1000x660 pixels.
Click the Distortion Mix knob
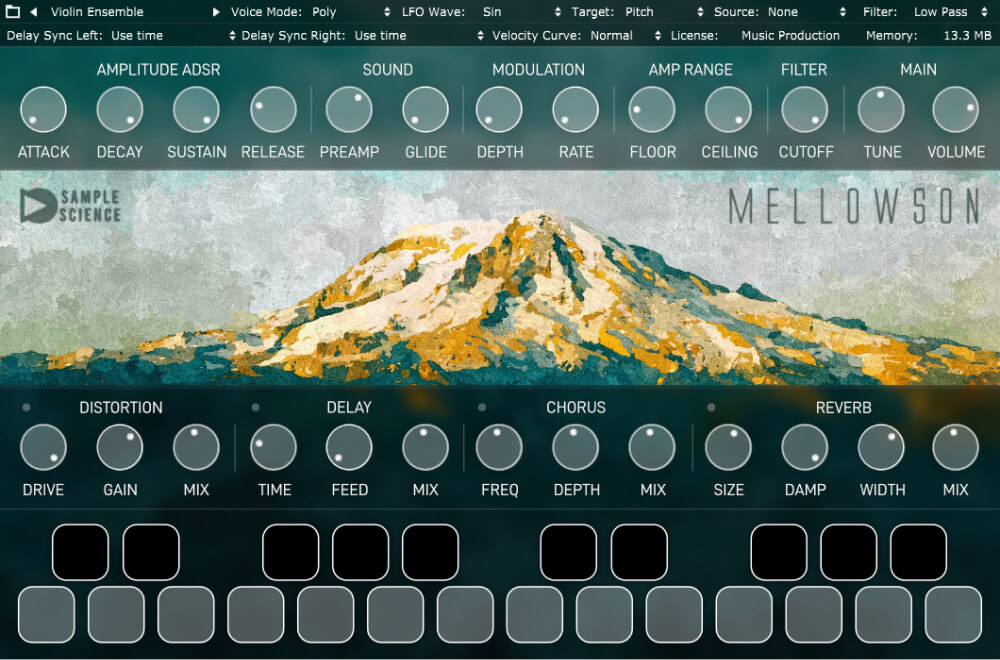196,448
